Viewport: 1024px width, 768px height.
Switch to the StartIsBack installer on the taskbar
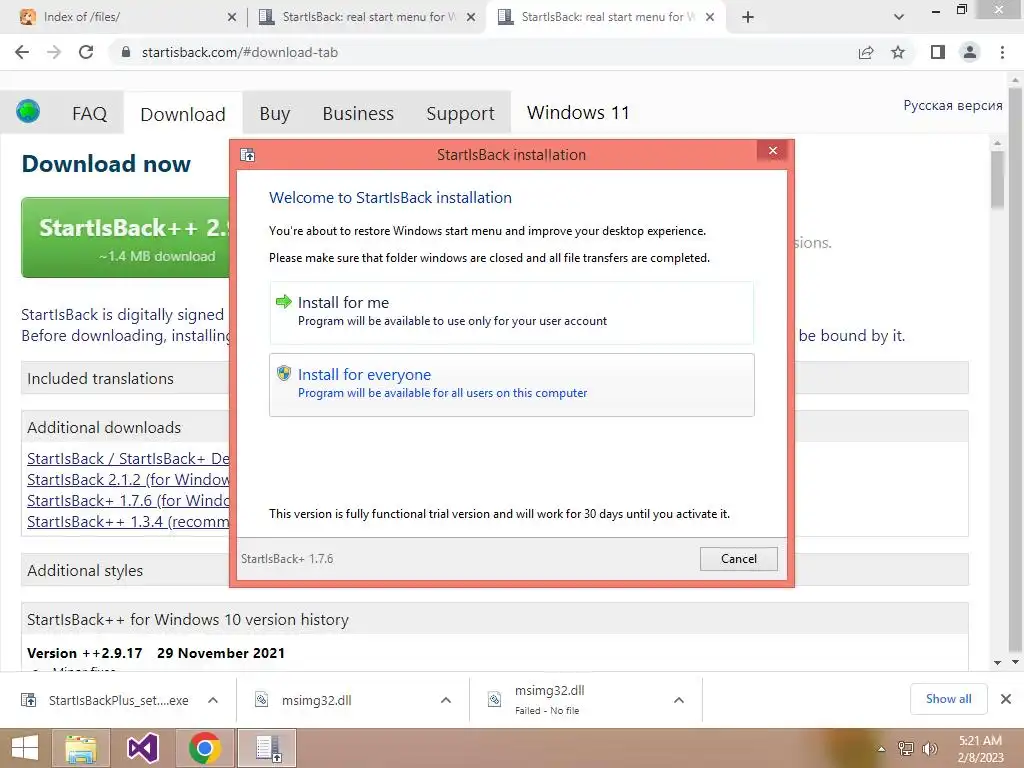click(267, 748)
